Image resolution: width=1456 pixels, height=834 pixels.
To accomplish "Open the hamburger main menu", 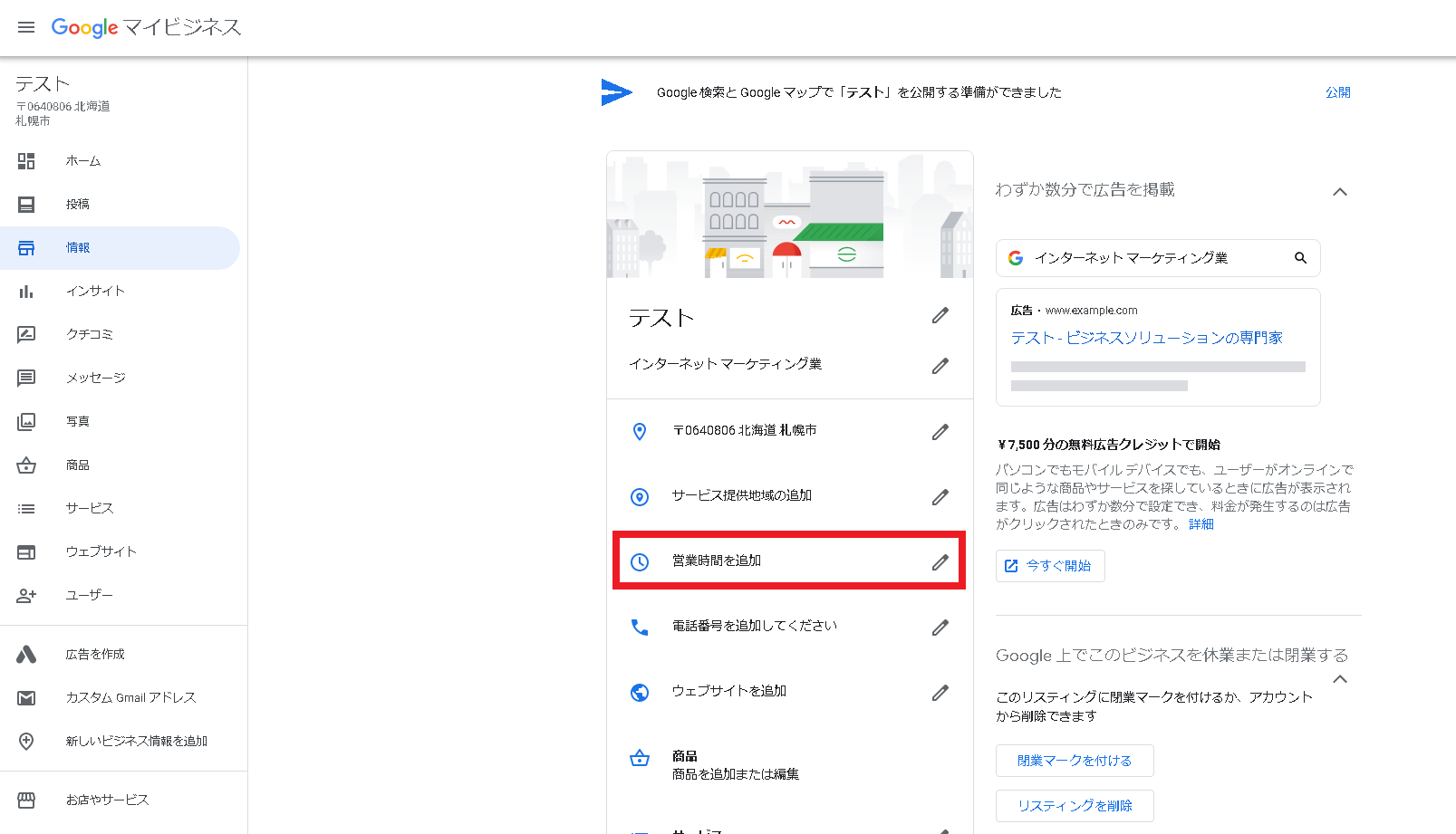I will [x=26, y=27].
